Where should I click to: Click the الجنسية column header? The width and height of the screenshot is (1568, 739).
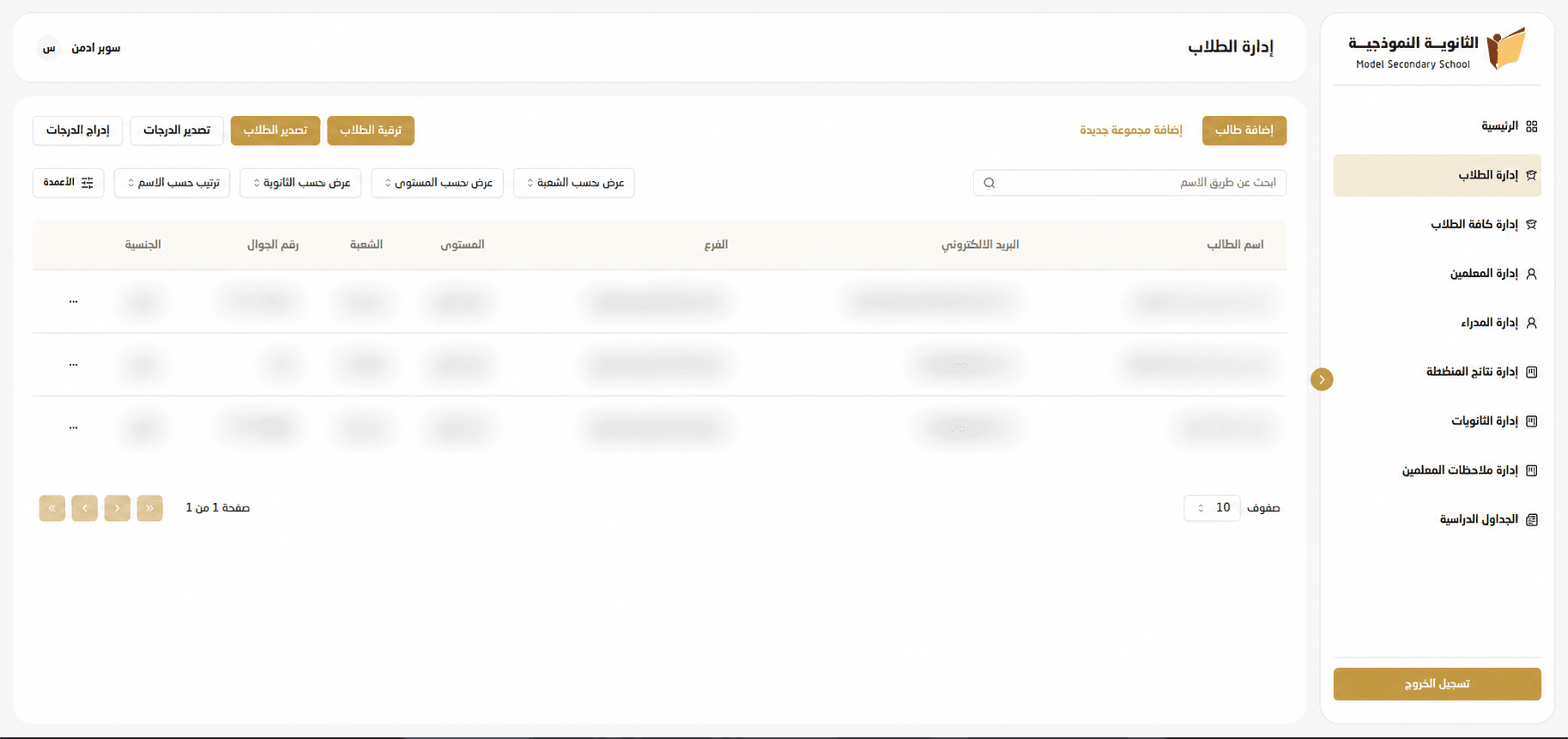coord(143,245)
